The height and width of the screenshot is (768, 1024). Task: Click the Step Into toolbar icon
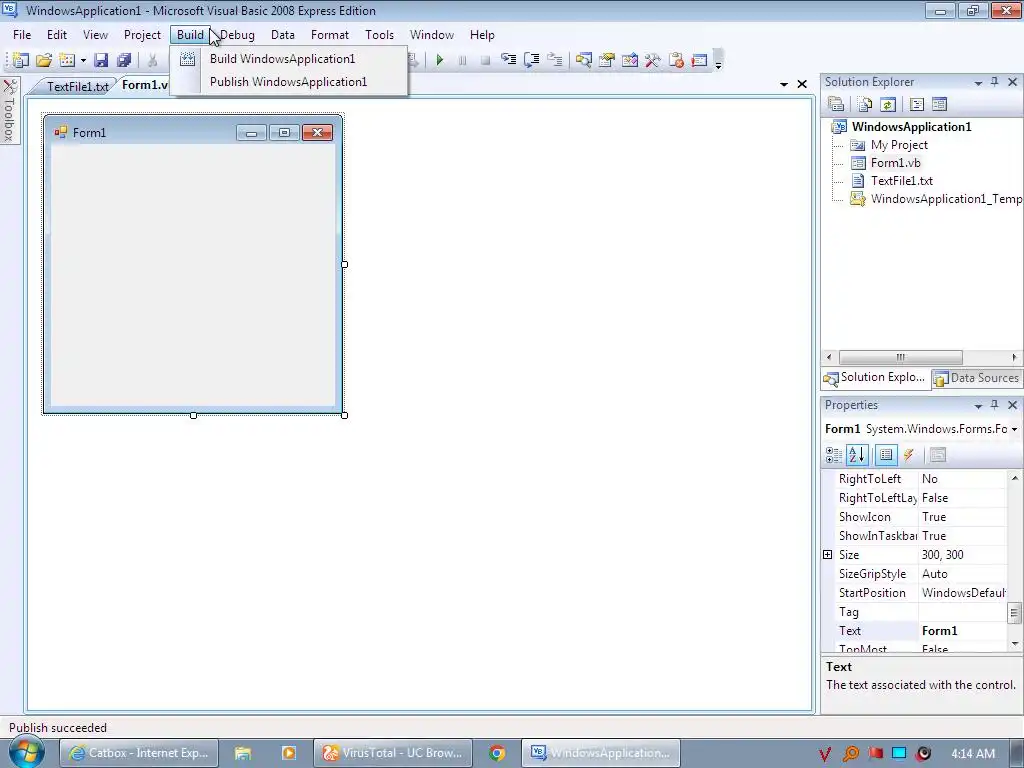tap(509, 60)
